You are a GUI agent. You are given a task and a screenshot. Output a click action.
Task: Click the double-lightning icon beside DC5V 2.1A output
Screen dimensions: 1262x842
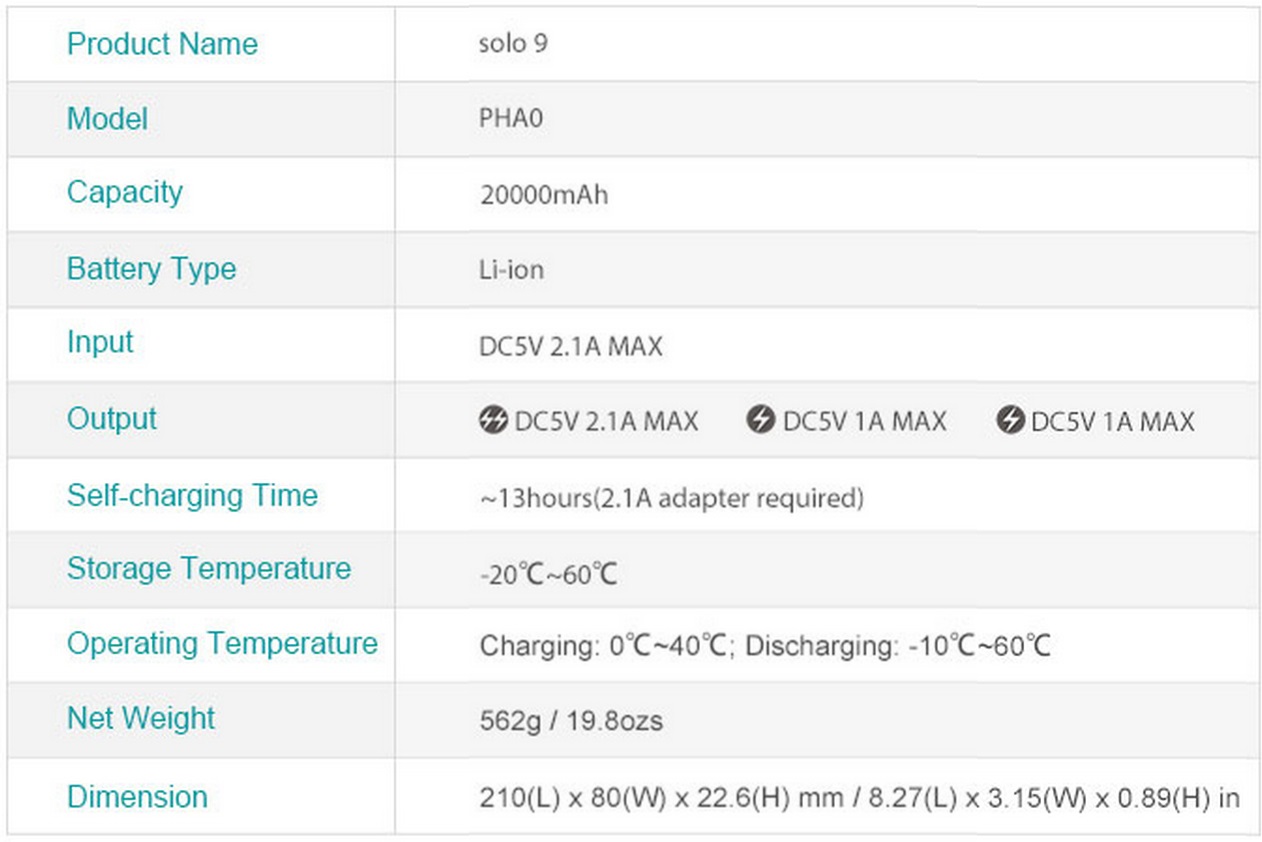pos(493,420)
